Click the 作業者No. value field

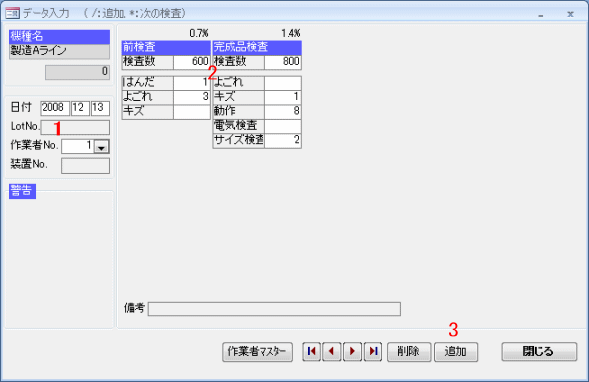pyautogui.click(x=78, y=146)
